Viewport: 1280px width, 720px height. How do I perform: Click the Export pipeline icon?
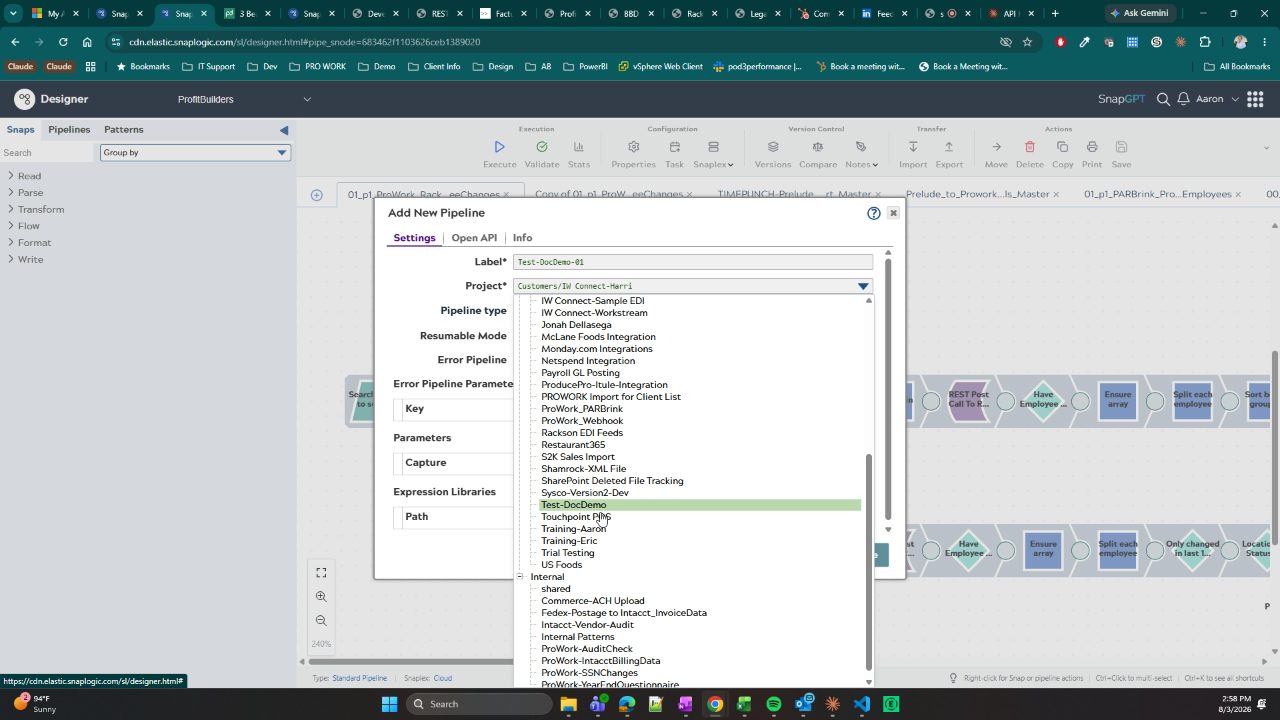pos(949,147)
